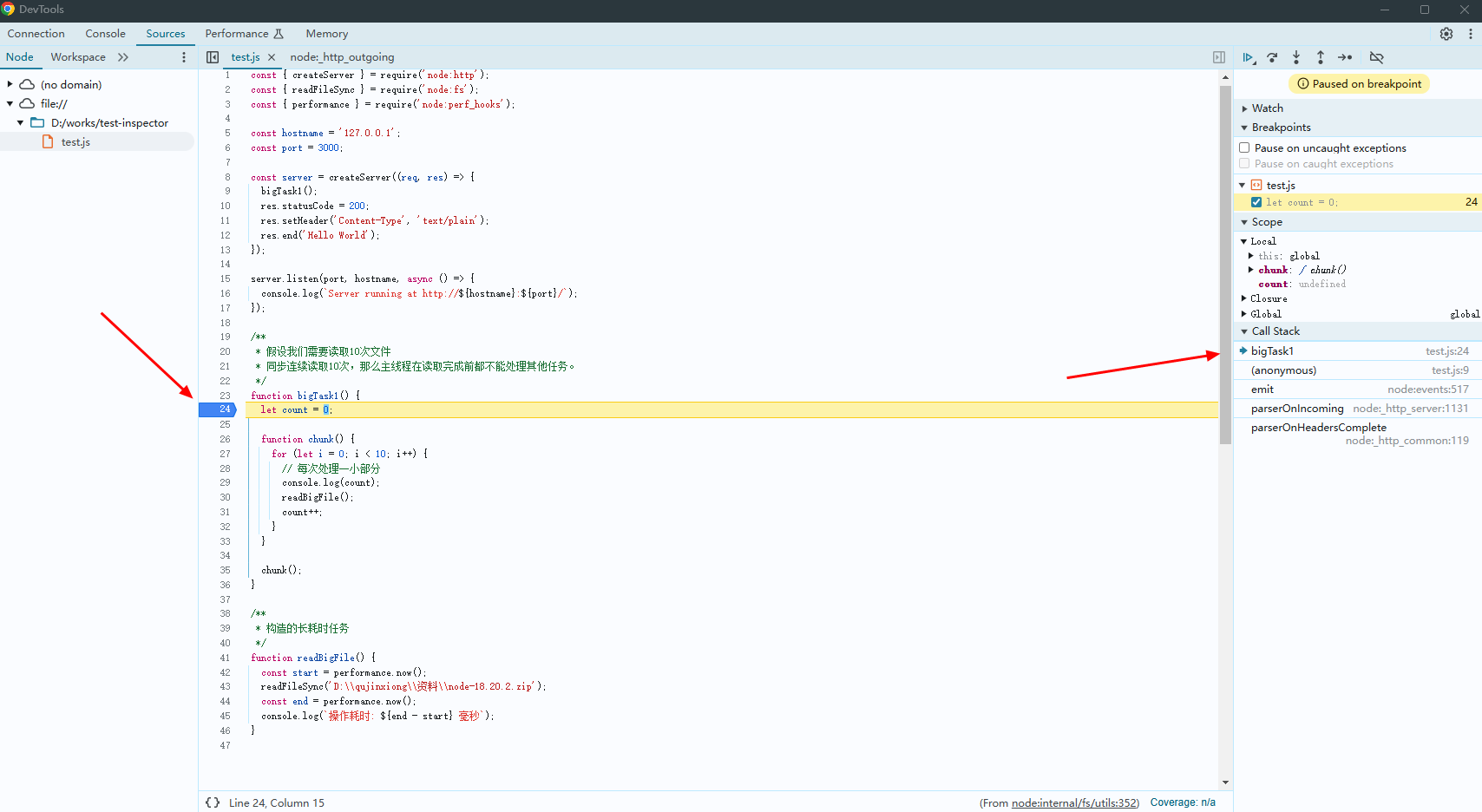Screen dimensions: 1482x812
Task: Open the Memory tab
Action: [x=327, y=34]
